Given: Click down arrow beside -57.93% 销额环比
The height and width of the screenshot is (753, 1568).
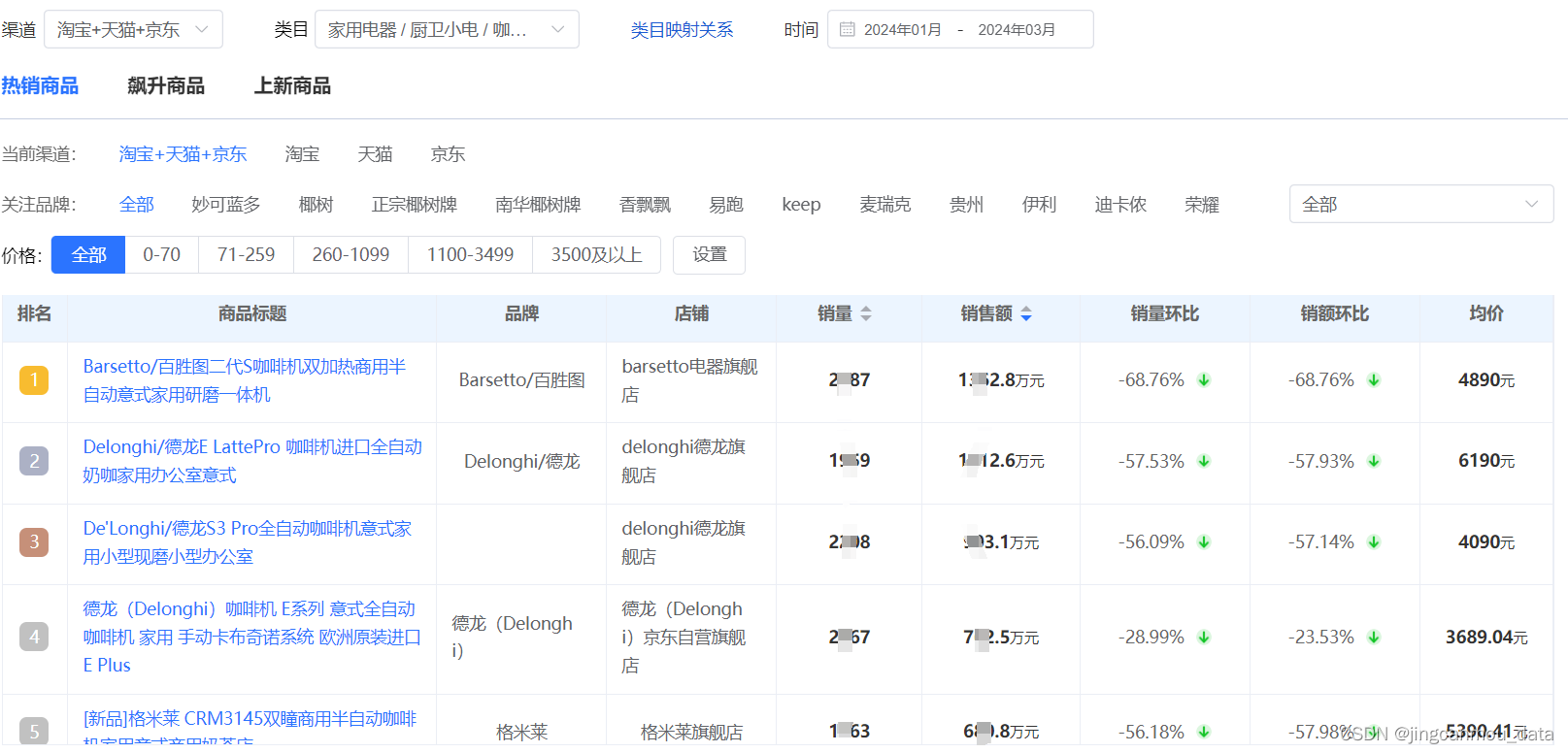Looking at the screenshot, I should (1374, 461).
